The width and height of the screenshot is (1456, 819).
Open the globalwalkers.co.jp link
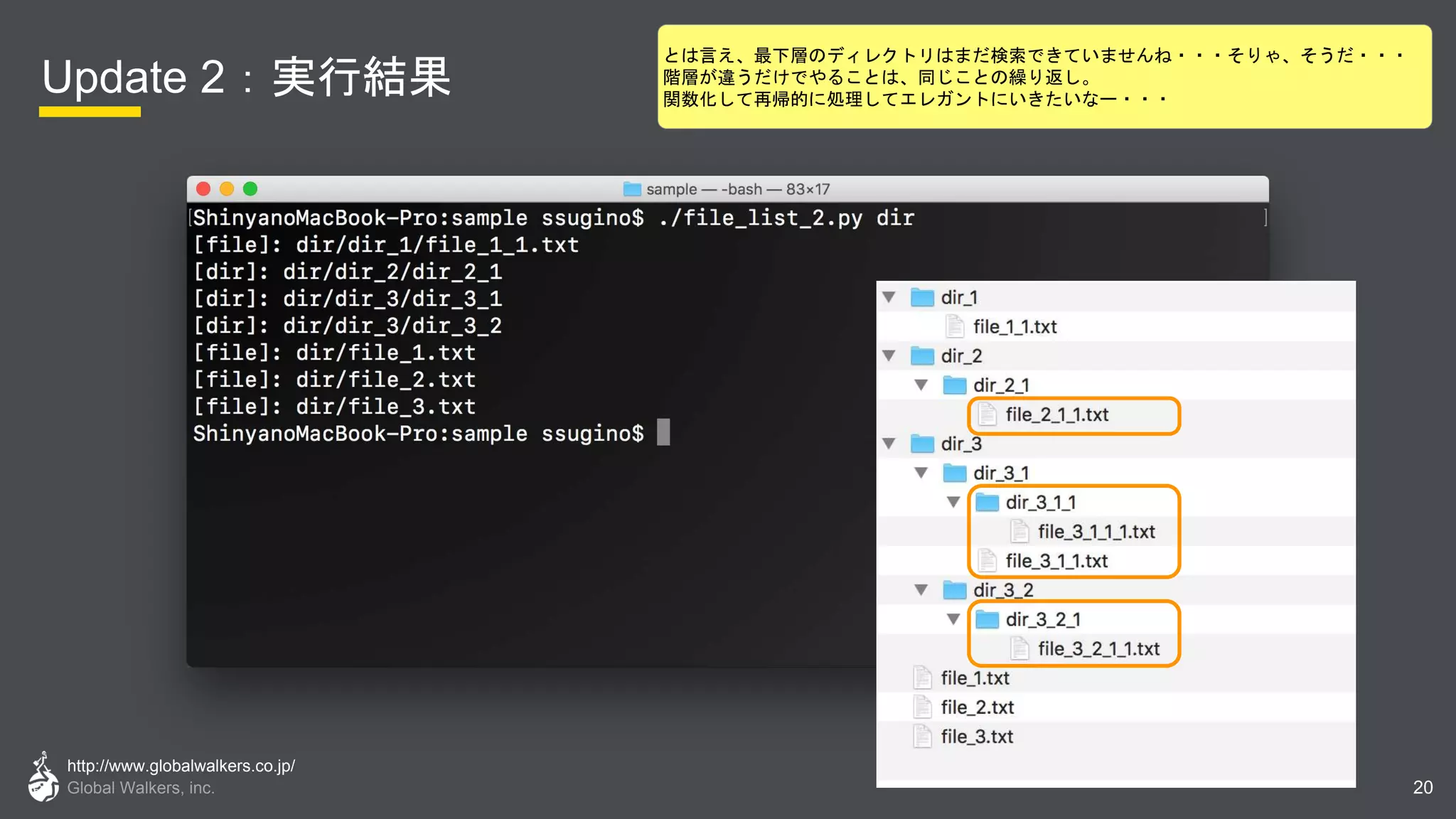(181, 766)
